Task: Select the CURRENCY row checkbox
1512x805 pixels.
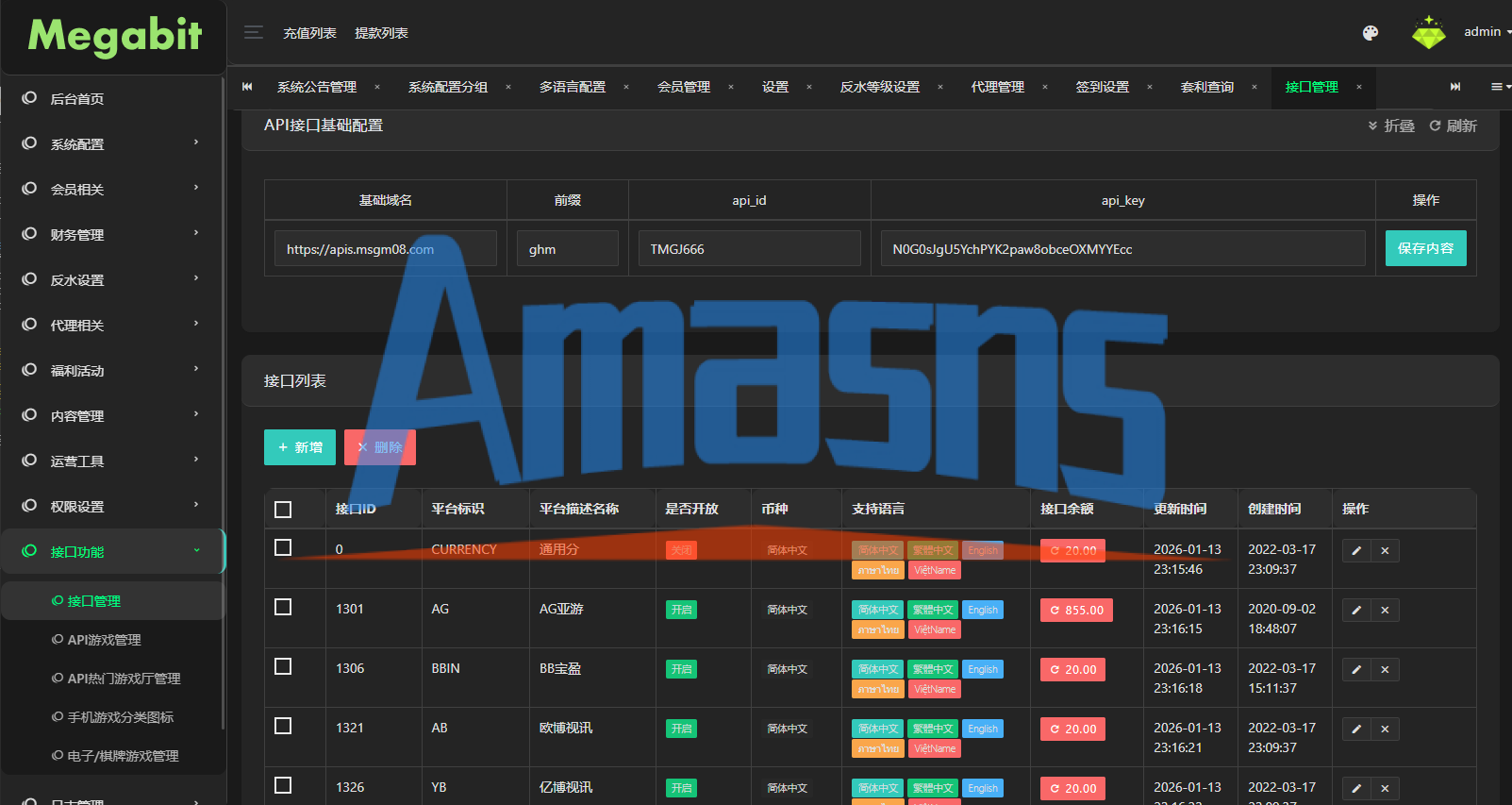Action: click(283, 547)
